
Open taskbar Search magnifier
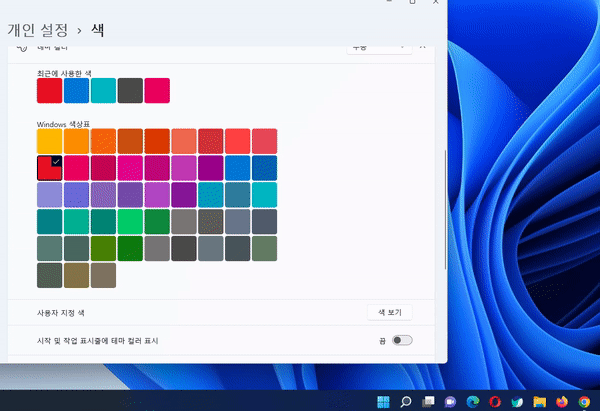tap(406, 401)
